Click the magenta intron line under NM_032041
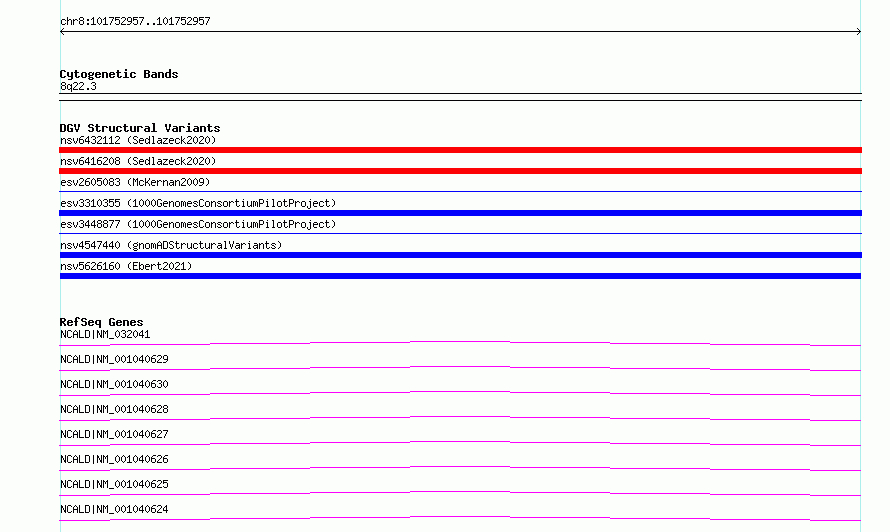The width and height of the screenshot is (890, 532). [x=460, y=343]
